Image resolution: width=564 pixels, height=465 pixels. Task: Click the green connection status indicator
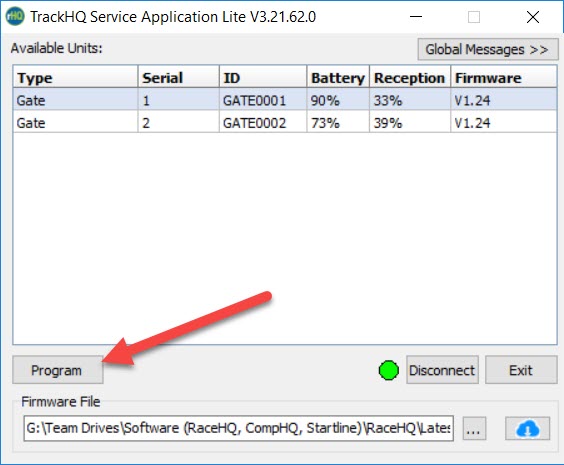pyautogui.click(x=388, y=370)
